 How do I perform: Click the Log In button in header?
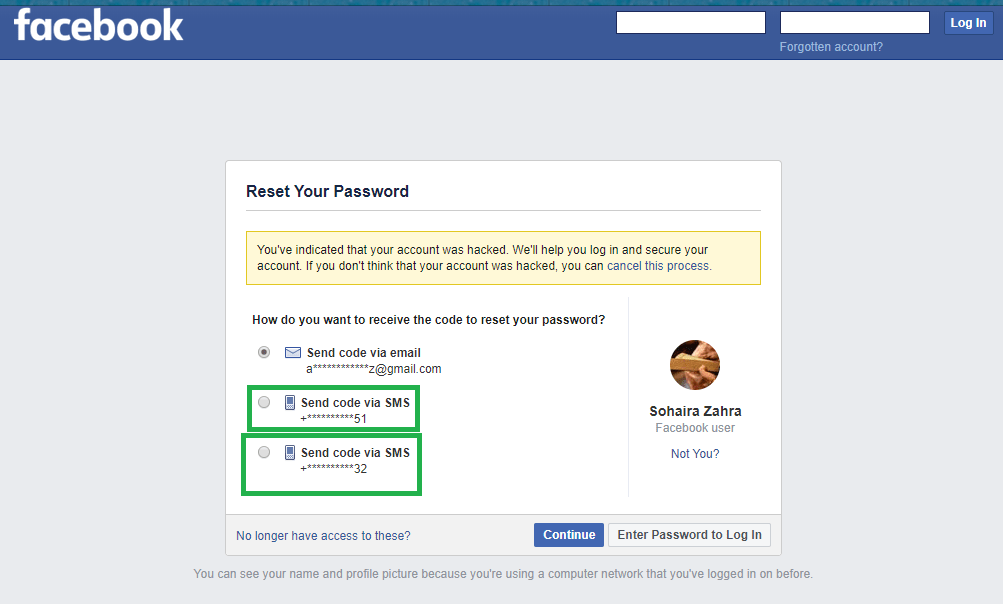tap(968, 23)
